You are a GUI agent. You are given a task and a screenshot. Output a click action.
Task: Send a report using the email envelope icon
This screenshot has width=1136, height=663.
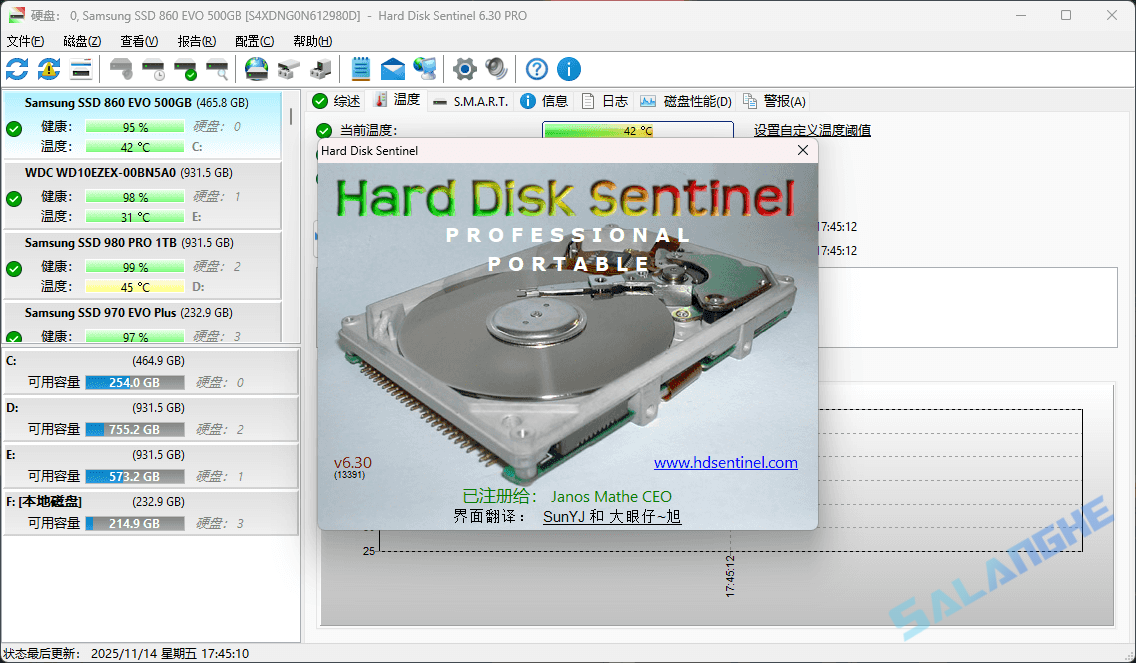coord(392,69)
